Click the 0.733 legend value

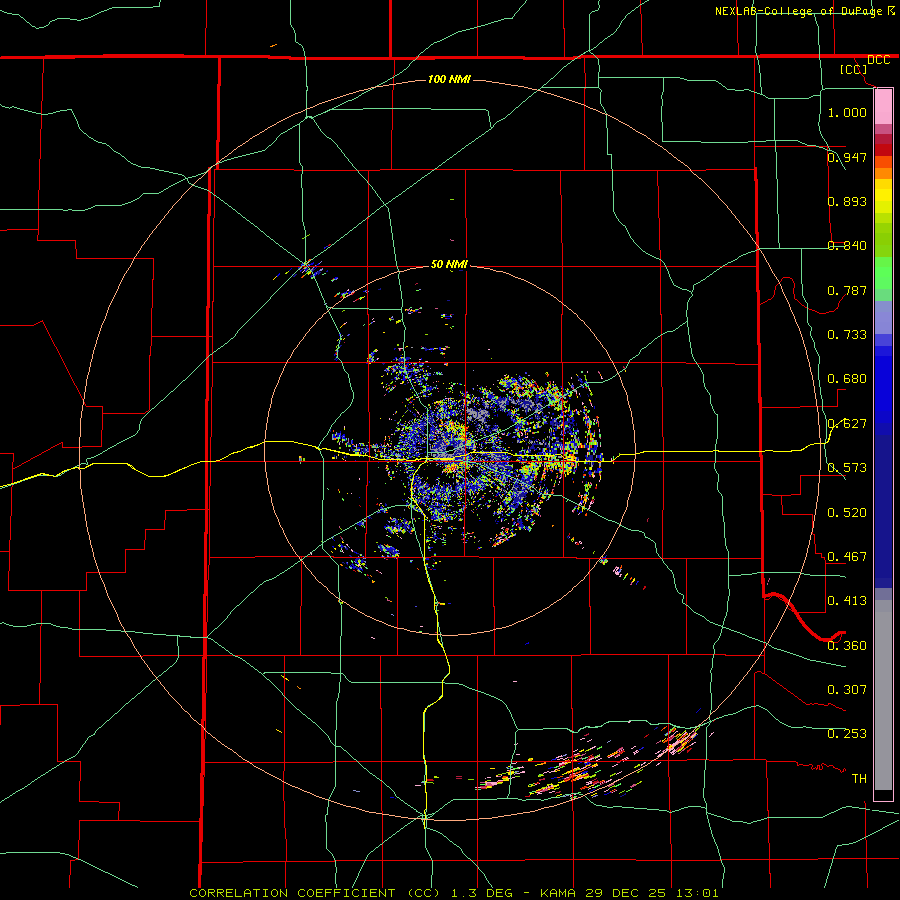[x=847, y=335]
